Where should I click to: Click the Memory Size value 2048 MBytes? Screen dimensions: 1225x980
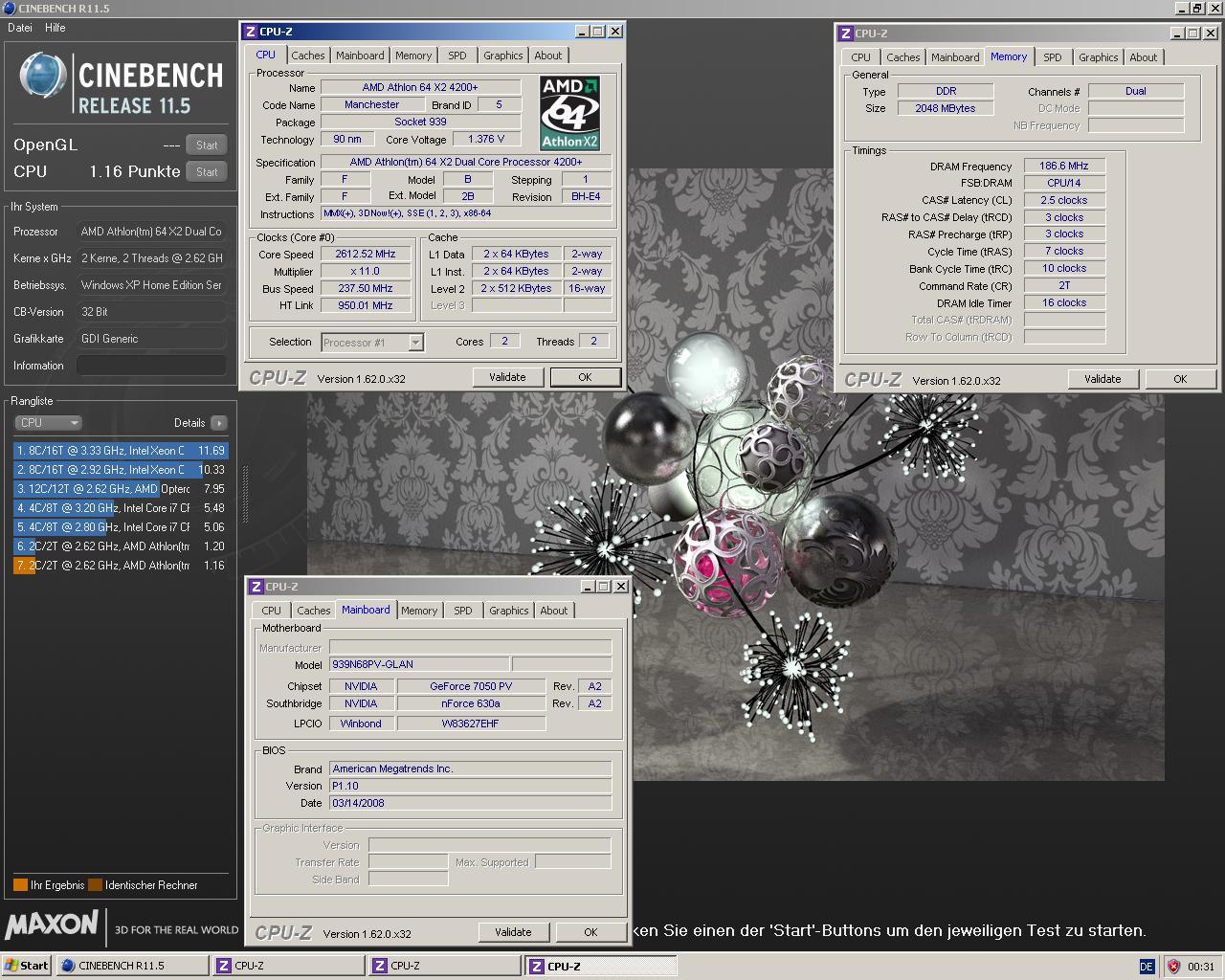click(946, 108)
